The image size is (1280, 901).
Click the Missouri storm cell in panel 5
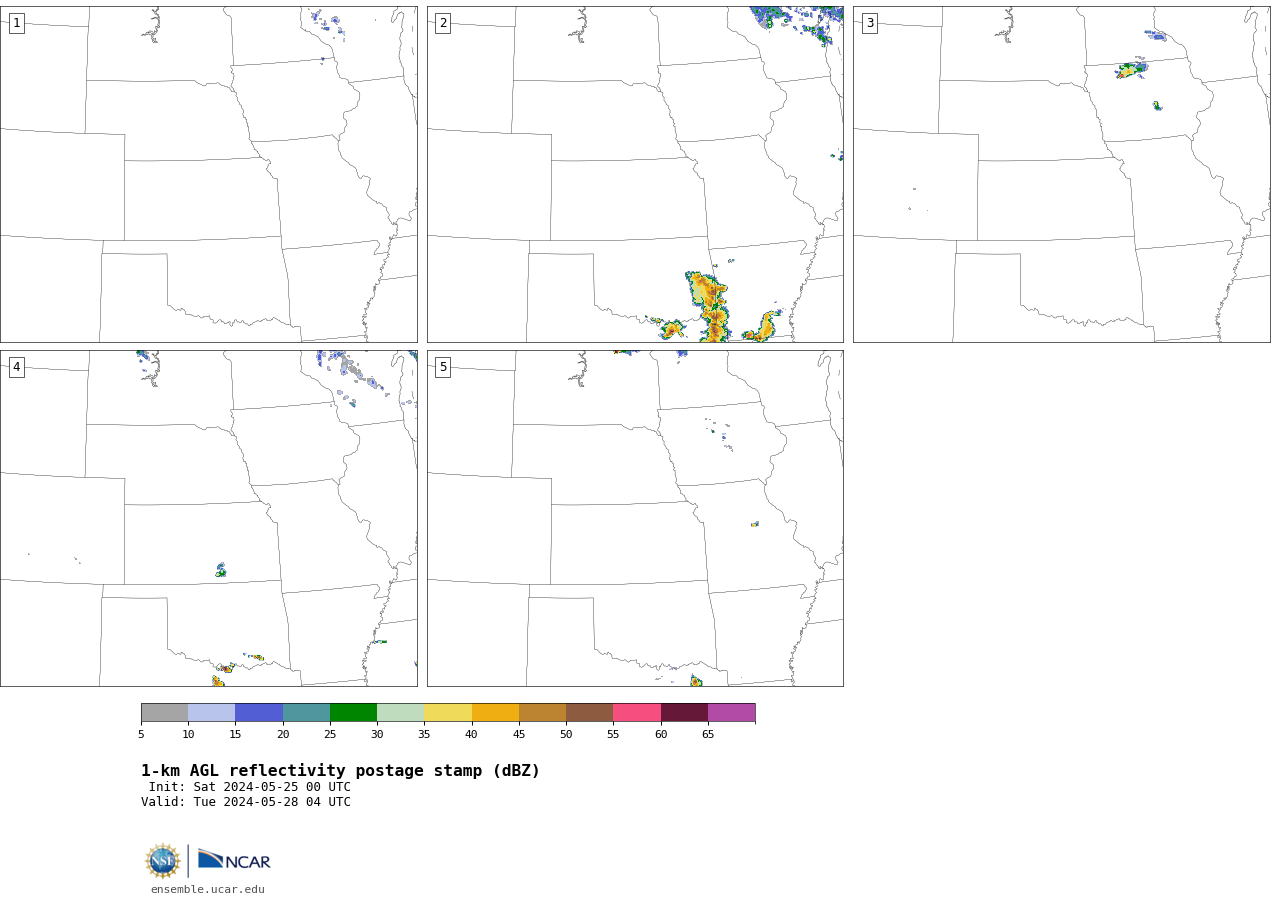pos(755,524)
